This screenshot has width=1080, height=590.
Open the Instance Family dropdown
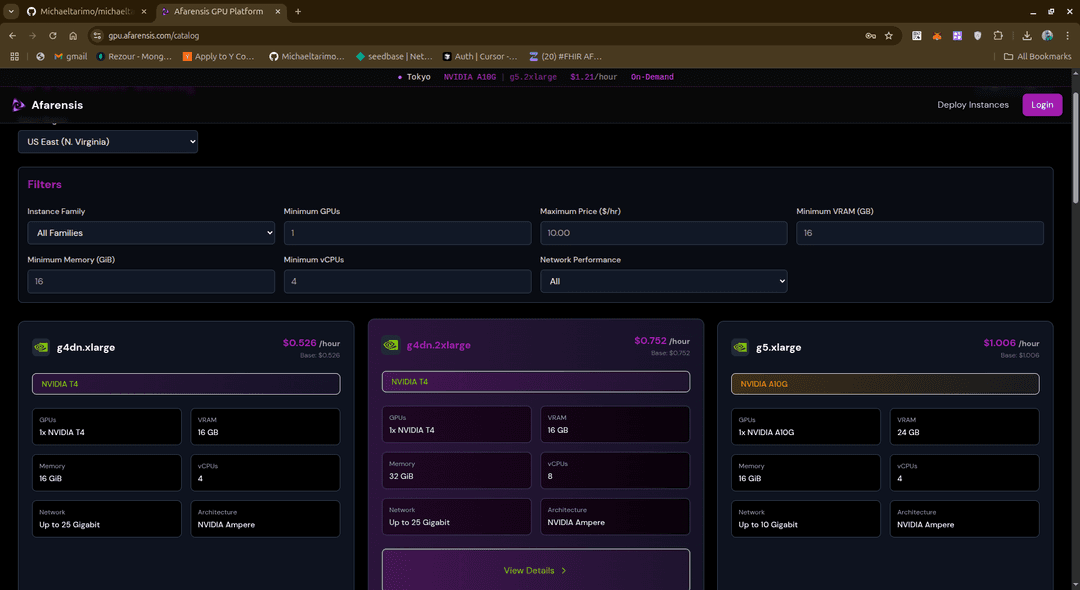click(x=151, y=232)
